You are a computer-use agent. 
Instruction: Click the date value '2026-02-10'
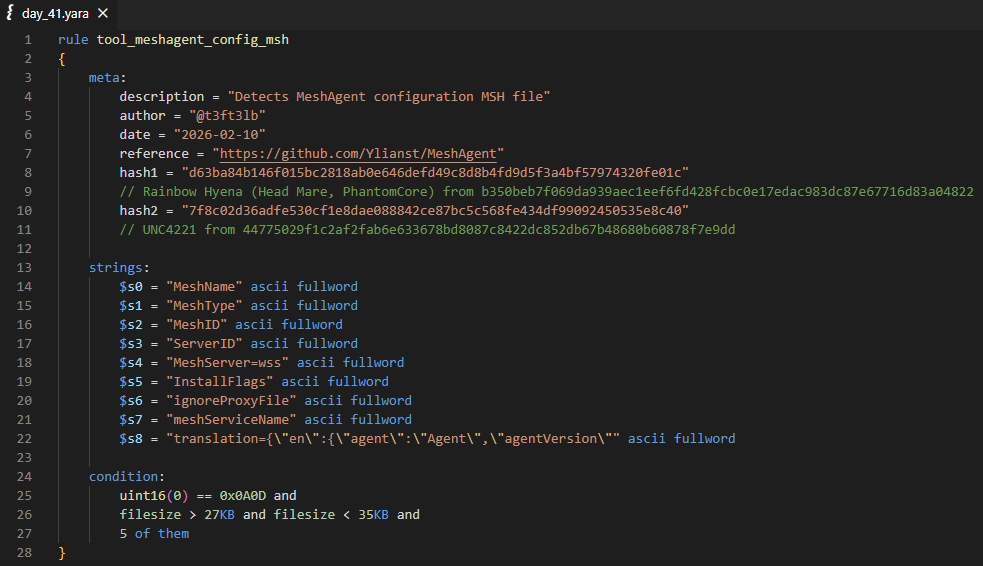tap(219, 135)
